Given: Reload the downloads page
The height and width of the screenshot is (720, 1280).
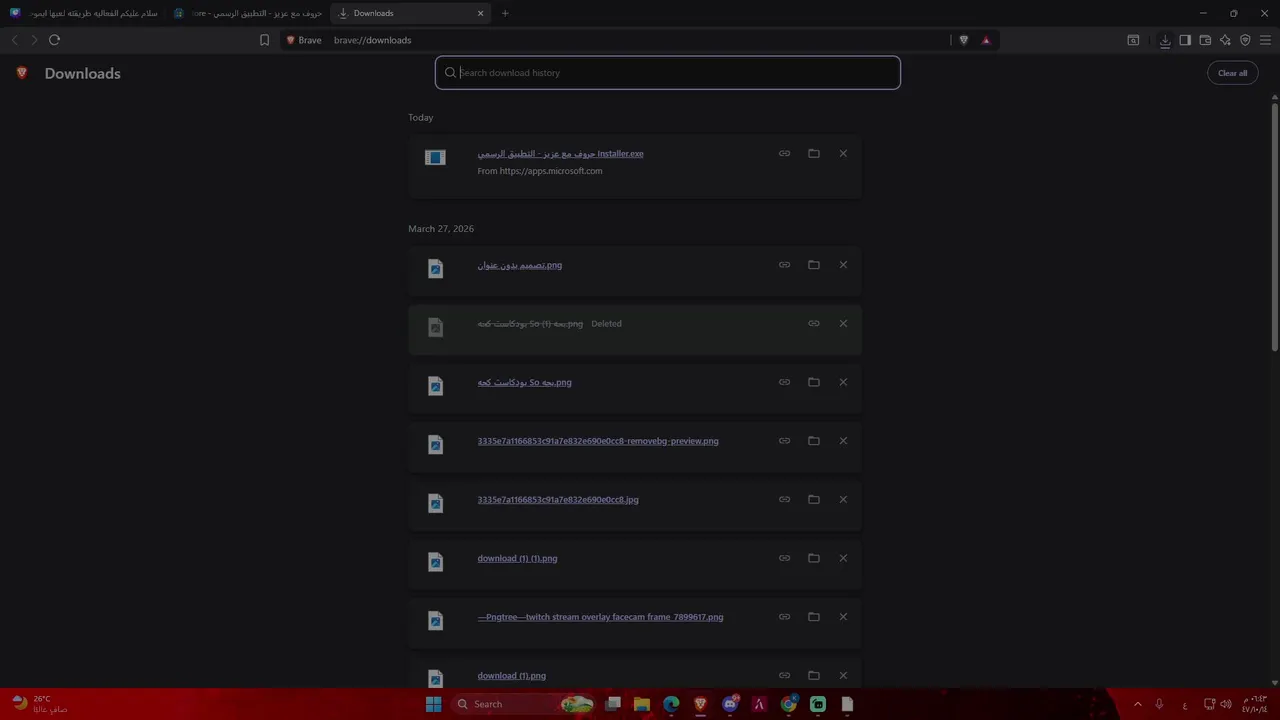Looking at the screenshot, I should pyautogui.click(x=54, y=40).
